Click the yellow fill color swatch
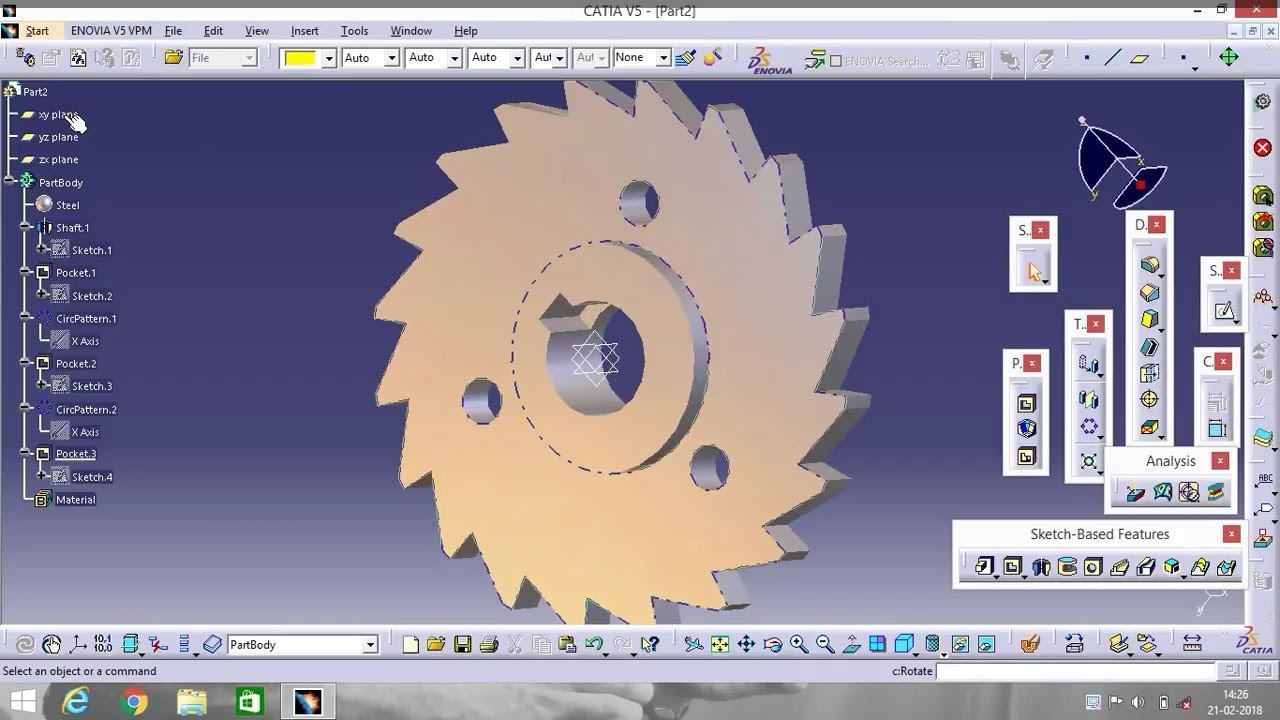The height and width of the screenshot is (720, 1280). click(300, 58)
